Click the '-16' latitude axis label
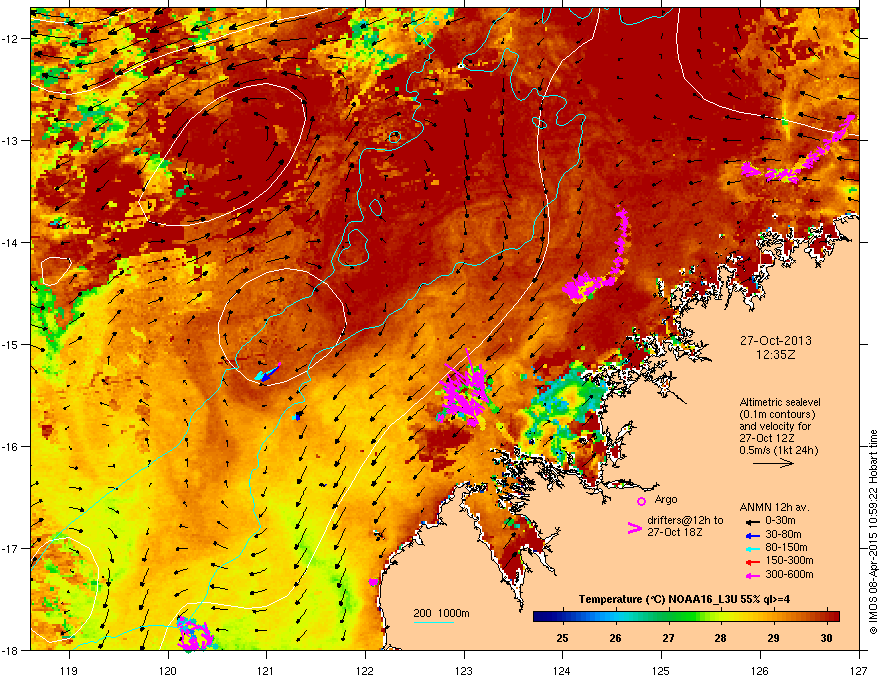 pyautogui.click(x=10, y=447)
